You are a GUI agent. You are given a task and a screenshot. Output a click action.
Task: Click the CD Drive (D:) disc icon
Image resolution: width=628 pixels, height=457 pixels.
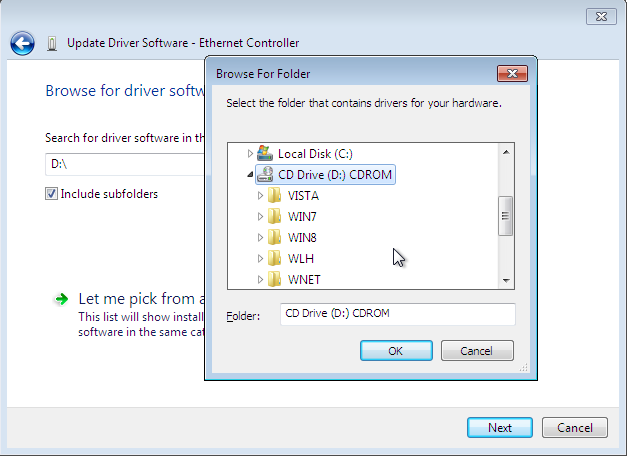click(265, 174)
